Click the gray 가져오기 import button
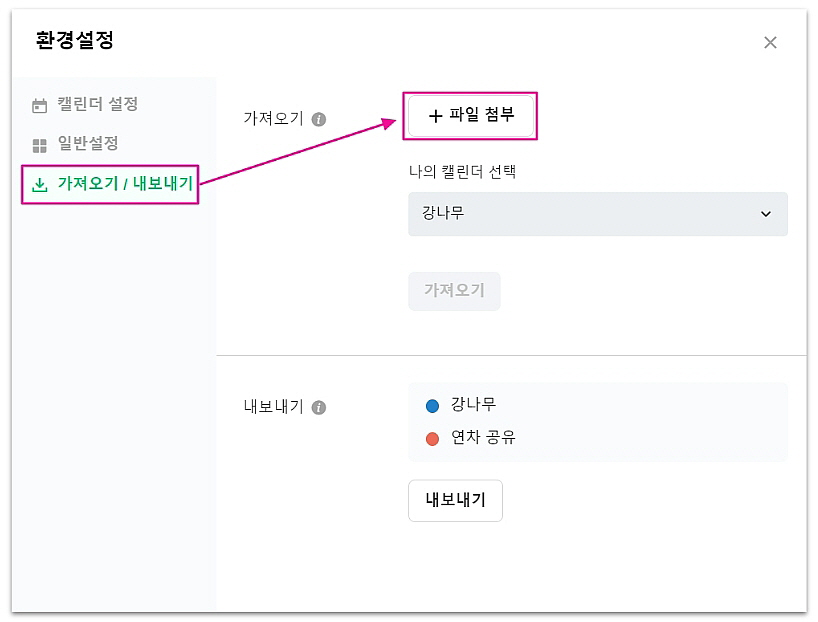The image size is (818, 622). point(454,291)
